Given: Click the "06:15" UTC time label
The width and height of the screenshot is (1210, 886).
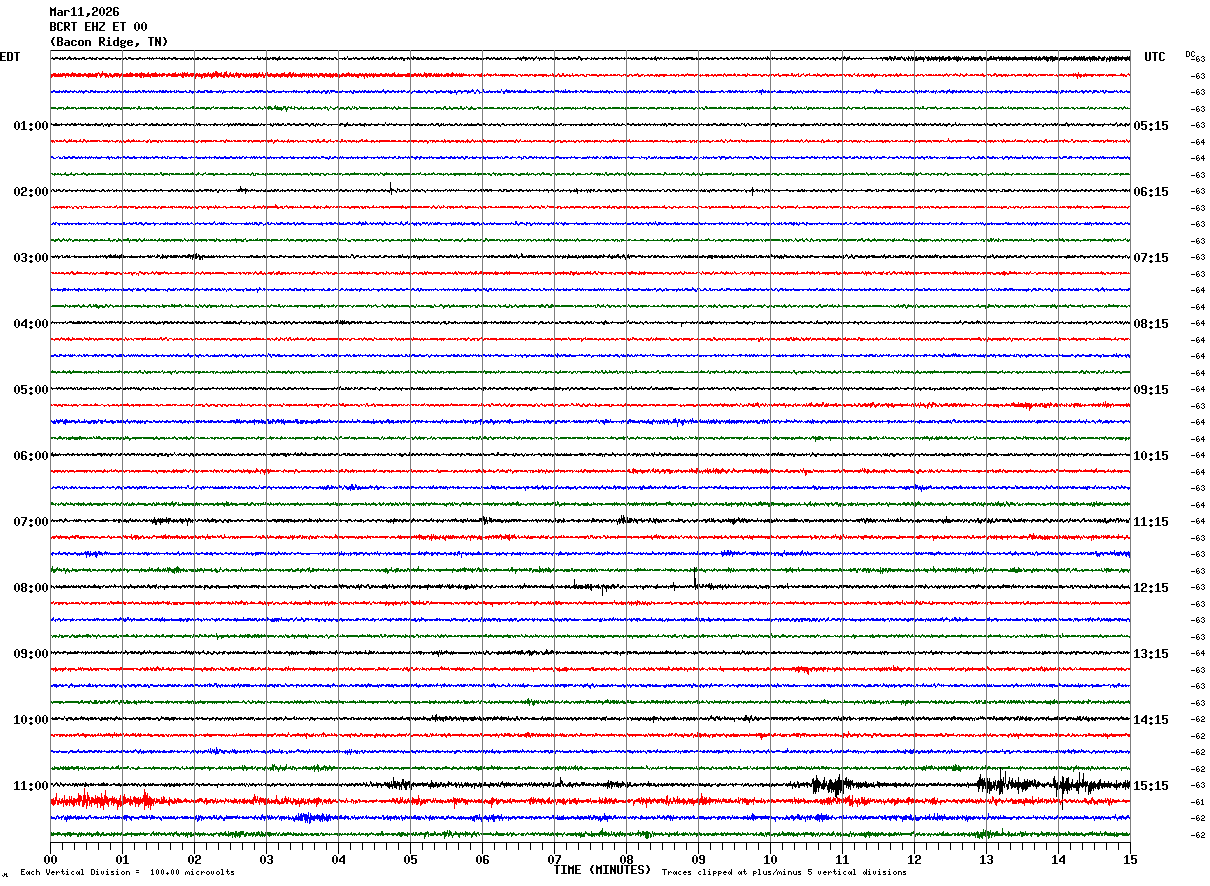Looking at the screenshot, I should coord(1151,192).
